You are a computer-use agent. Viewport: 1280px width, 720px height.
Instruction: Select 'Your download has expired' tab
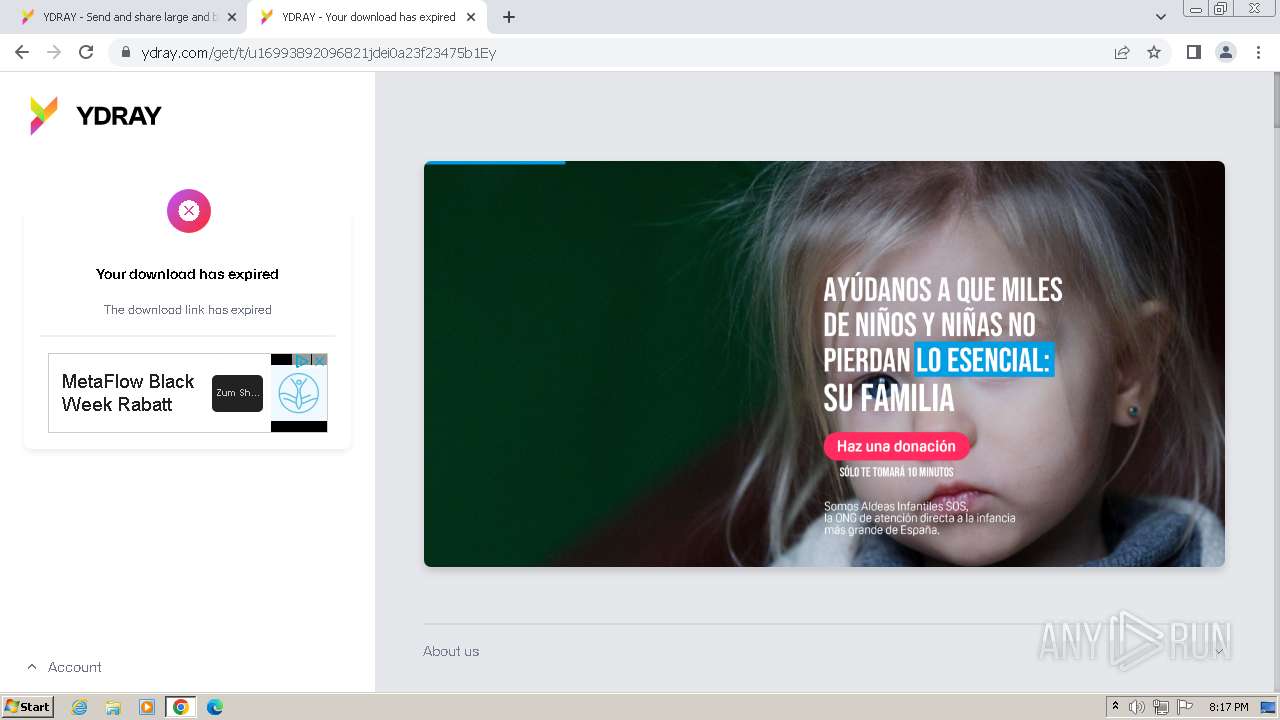pyautogui.click(x=367, y=17)
